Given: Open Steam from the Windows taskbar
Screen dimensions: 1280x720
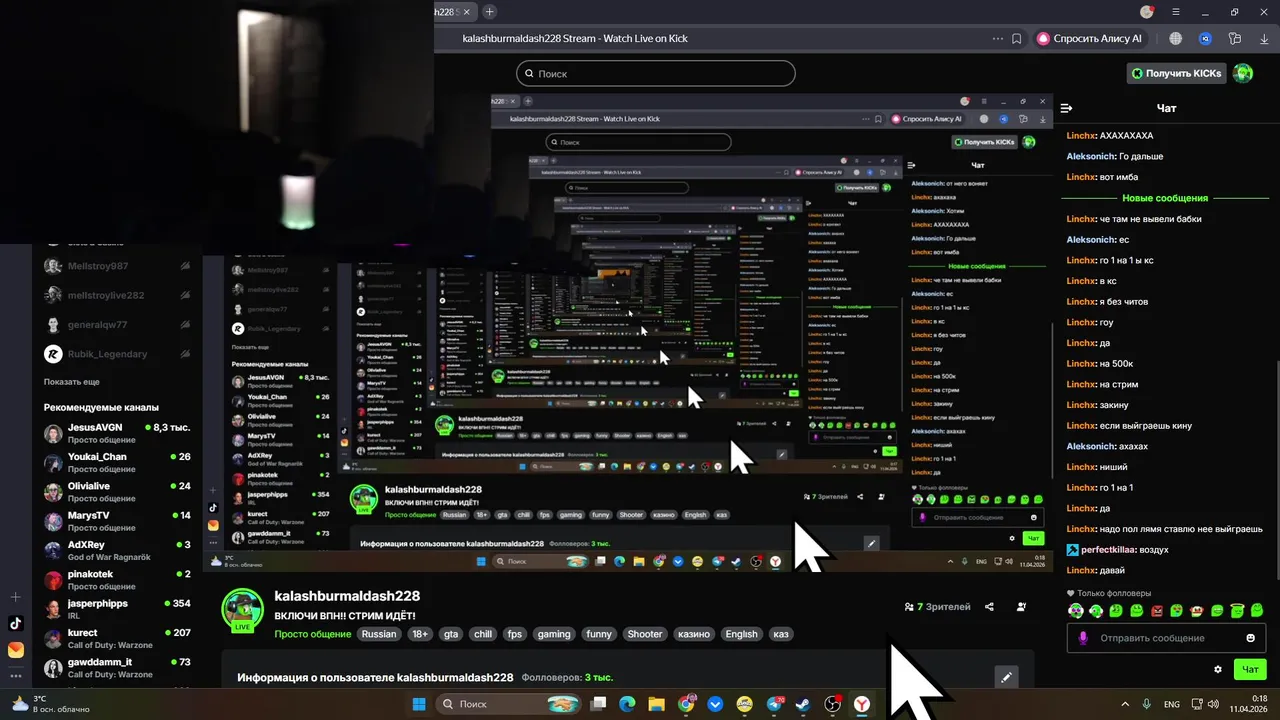Looking at the screenshot, I should point(803,704).
